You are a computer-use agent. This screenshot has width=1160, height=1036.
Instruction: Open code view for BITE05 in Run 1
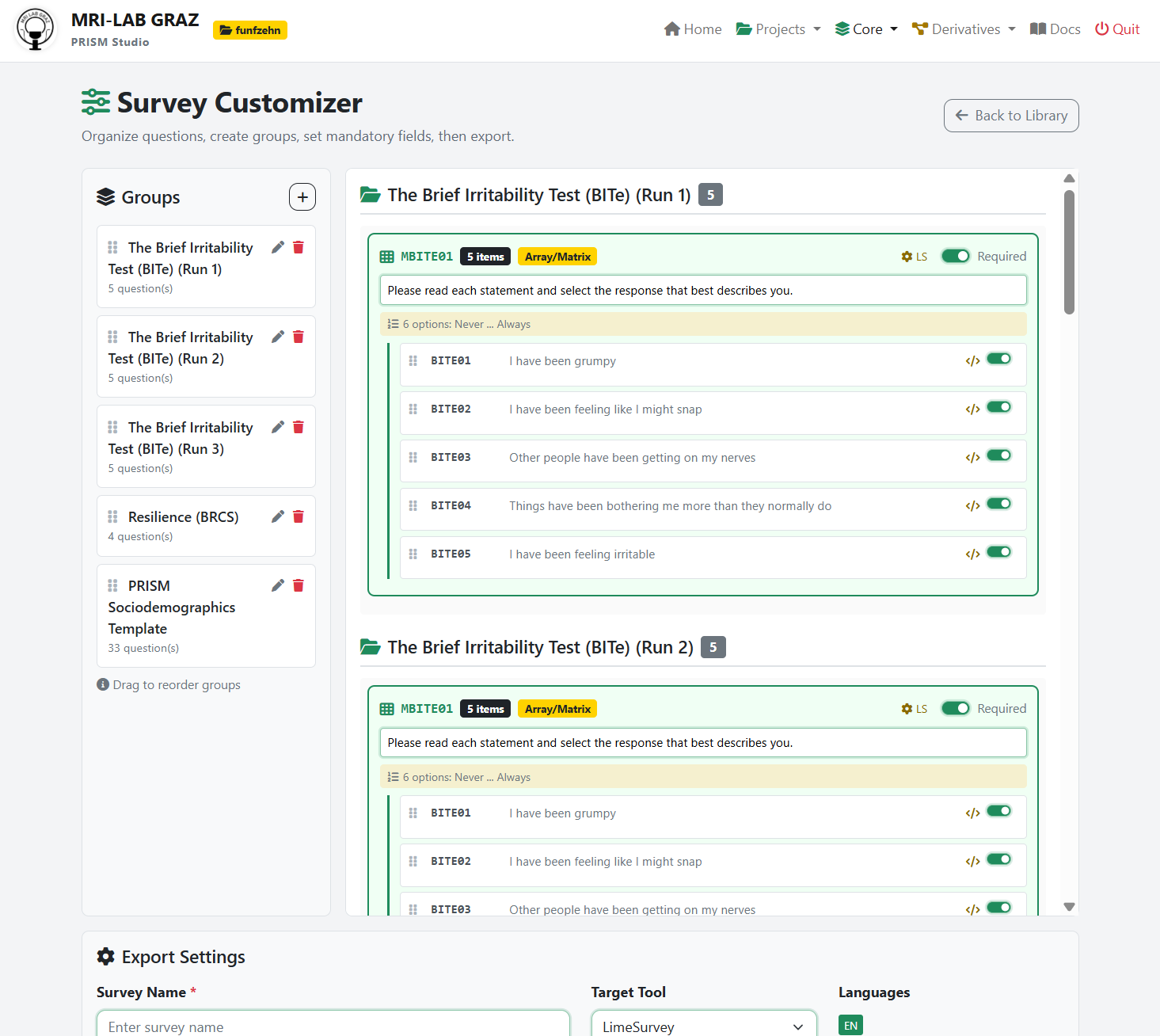972,554
